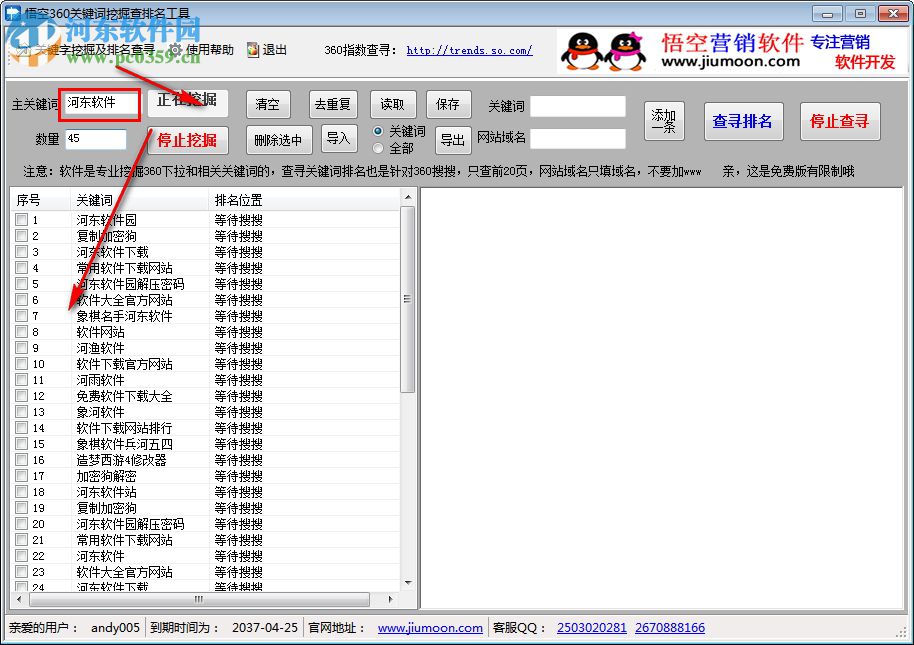The image size is (914, 645).
Task: Click the exit icon beside 退出
Action: pyautogui.click(x=252, y=50)
